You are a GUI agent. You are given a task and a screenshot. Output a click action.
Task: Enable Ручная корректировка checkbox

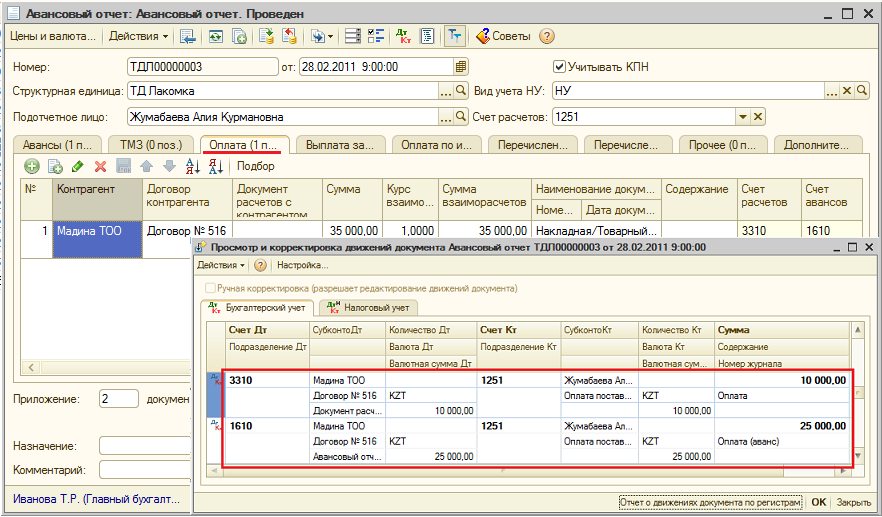(x=209, y=288)
